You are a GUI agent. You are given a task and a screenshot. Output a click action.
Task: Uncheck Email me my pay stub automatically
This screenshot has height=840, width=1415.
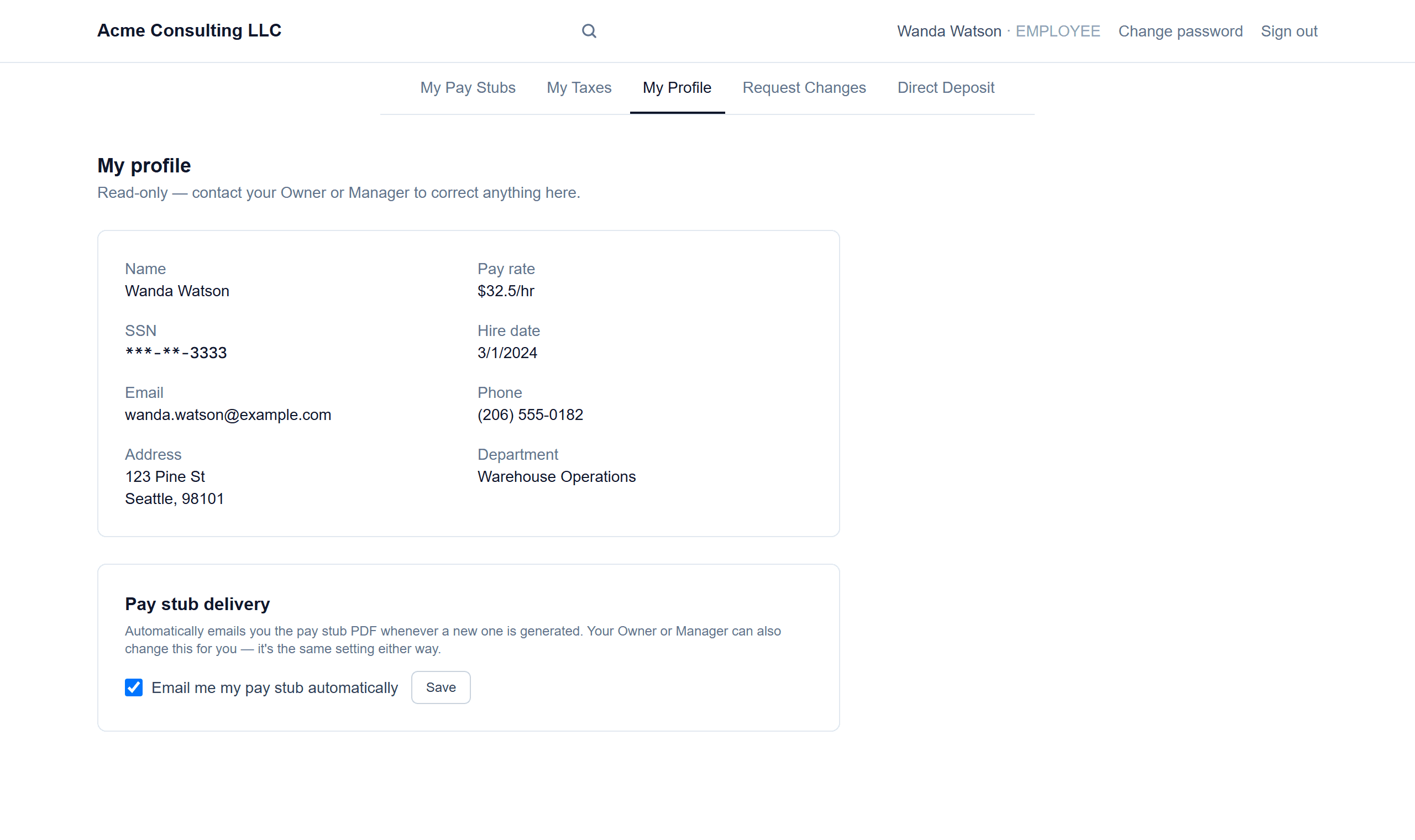[x=134, y=687]
